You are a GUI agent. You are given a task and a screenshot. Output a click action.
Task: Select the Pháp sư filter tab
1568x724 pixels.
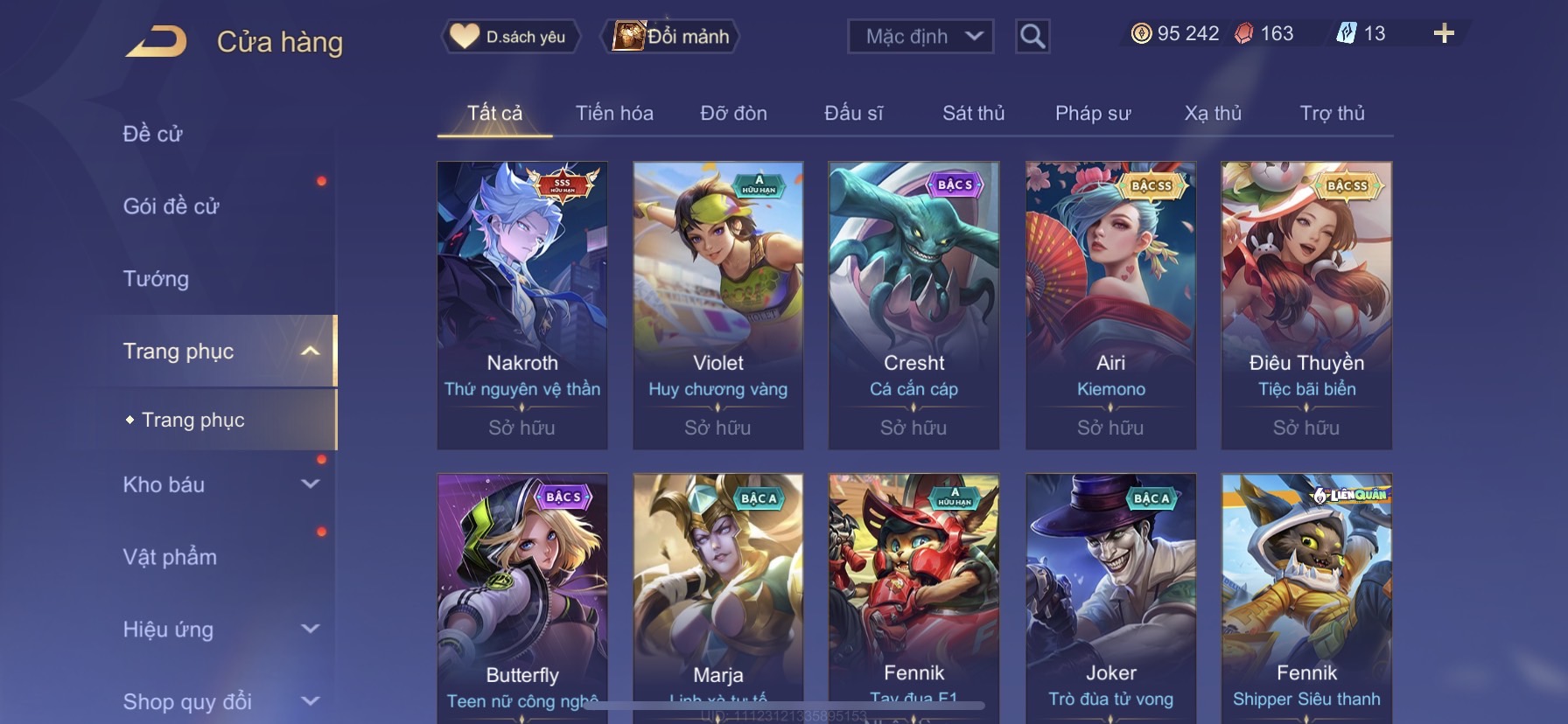(x=1093, y=114)
